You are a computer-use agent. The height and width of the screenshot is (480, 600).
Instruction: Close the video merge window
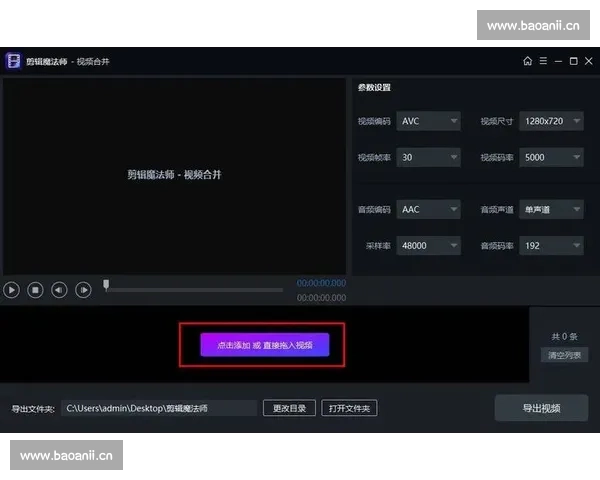588,61
